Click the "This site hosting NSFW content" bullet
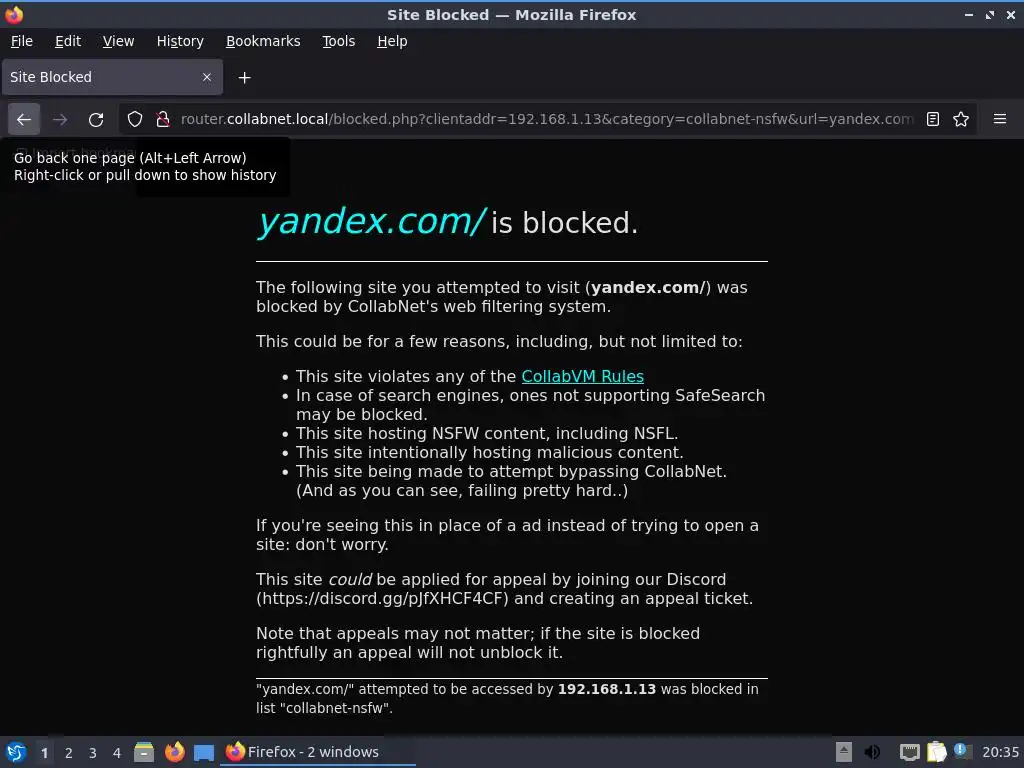1024x768 pixels. pyautogui.click(x=487, y=434)
